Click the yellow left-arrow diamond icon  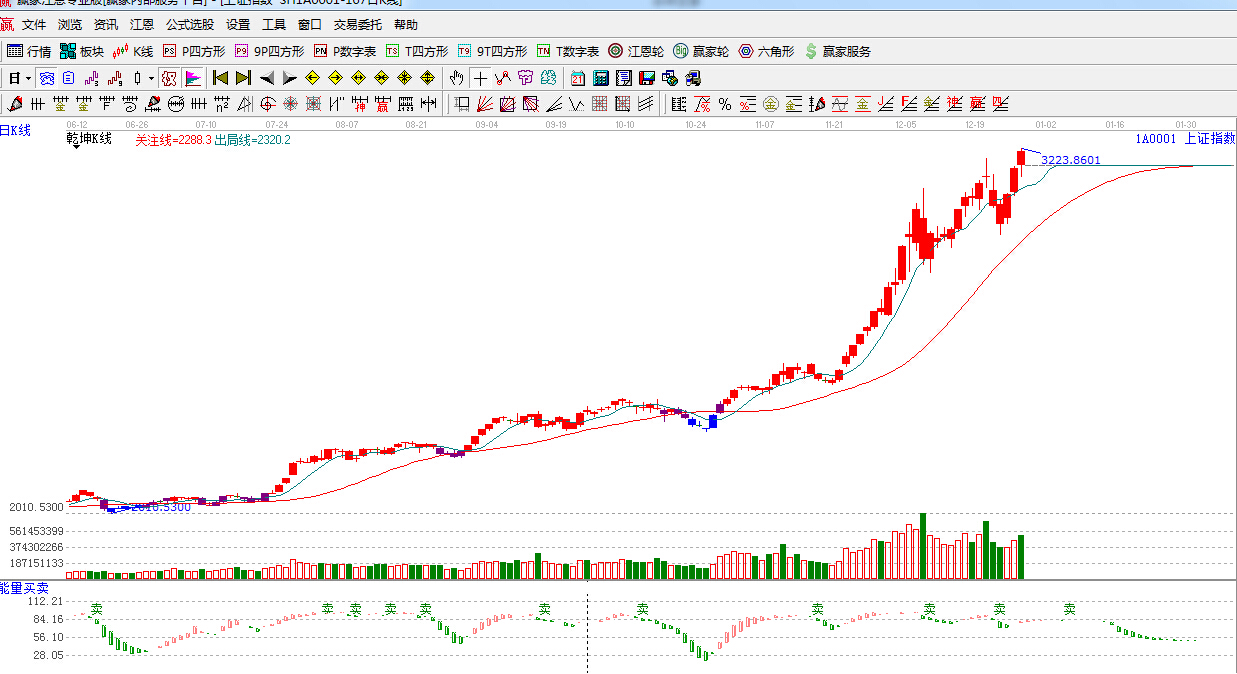(312, 78)
